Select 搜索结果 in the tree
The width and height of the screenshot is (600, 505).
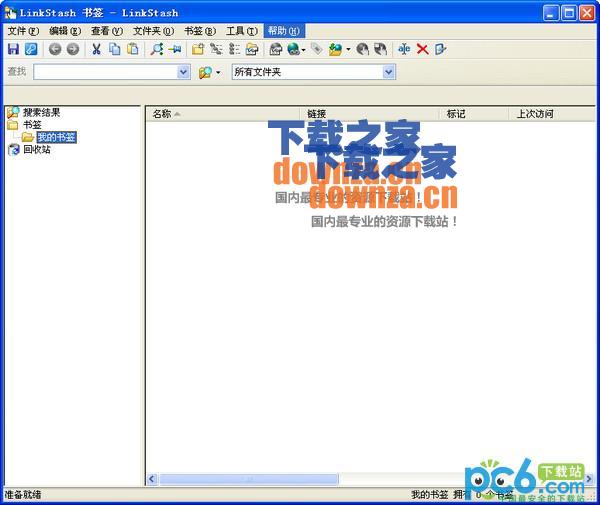(41, 112)
